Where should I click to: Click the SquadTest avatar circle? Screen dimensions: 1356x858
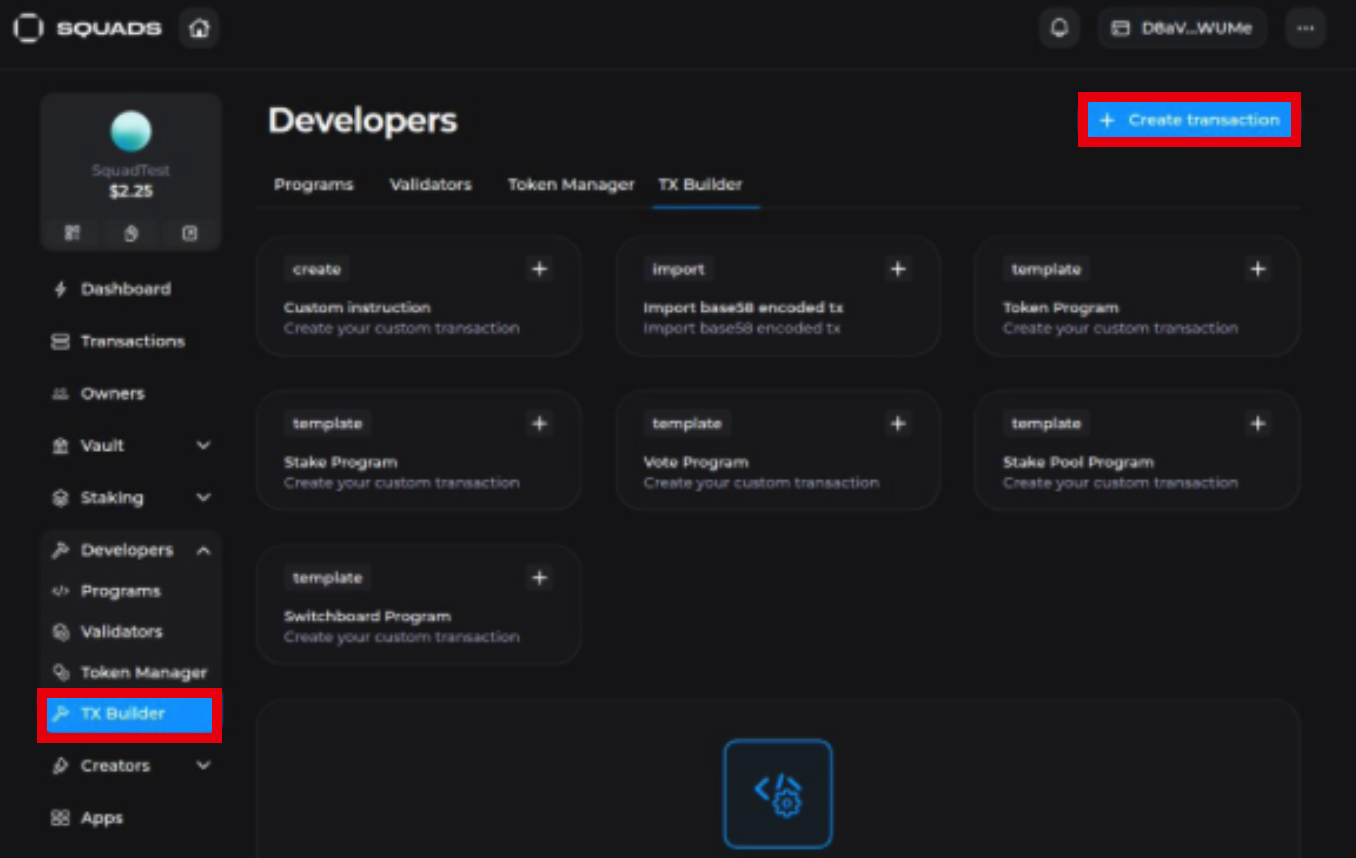[131, 131]
